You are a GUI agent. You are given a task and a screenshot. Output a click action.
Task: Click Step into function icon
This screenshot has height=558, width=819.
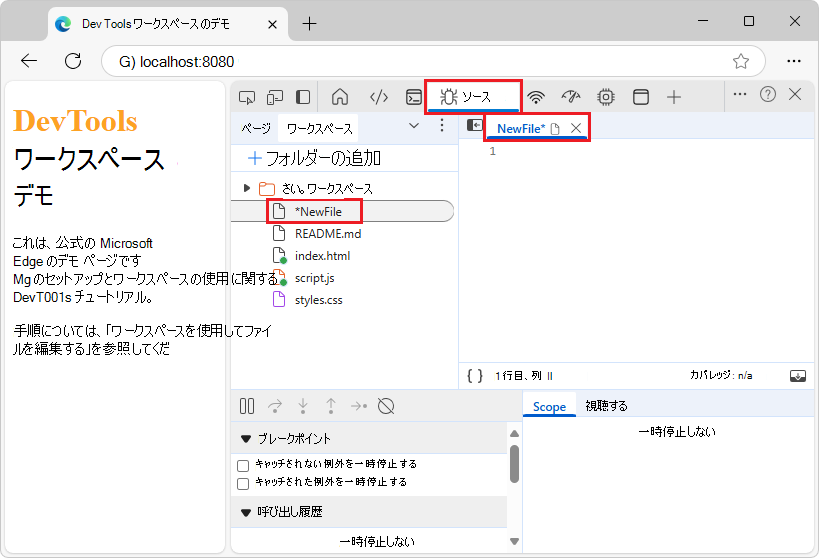(x=303, y=406)
